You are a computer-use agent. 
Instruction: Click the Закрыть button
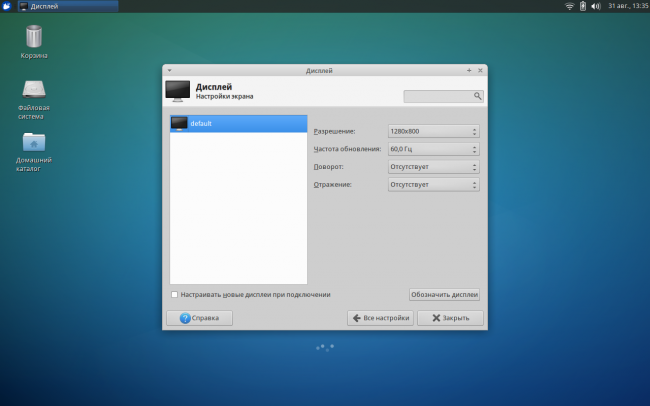[450, 318]
